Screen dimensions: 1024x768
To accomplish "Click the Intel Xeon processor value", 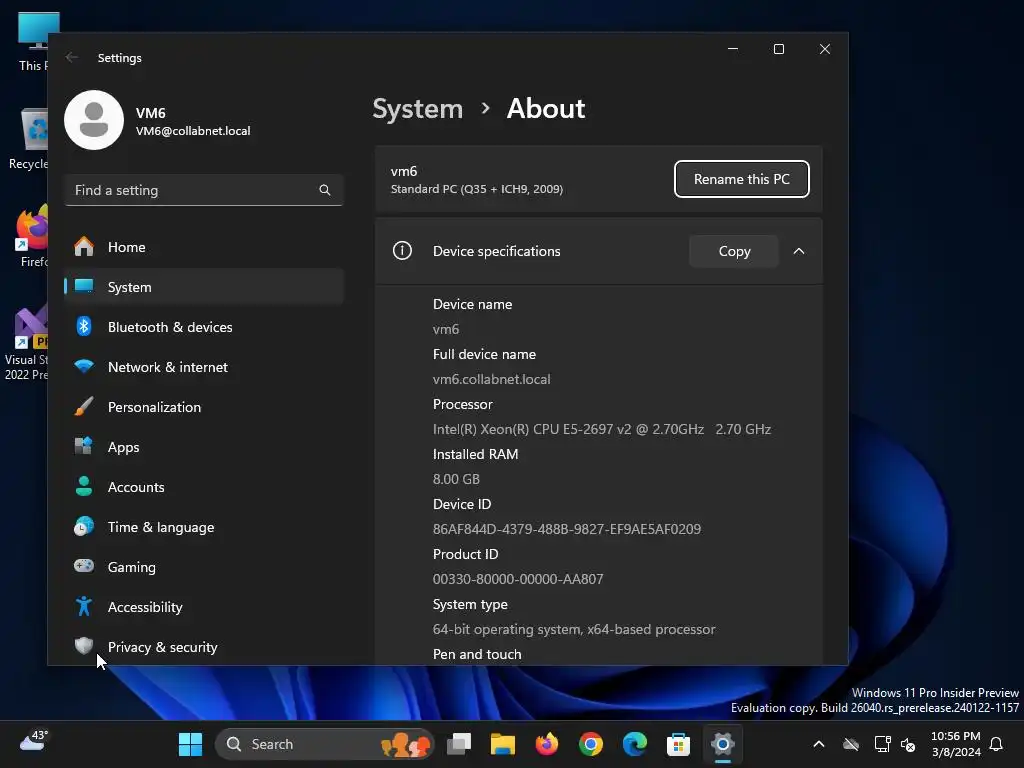I will 601,429.
